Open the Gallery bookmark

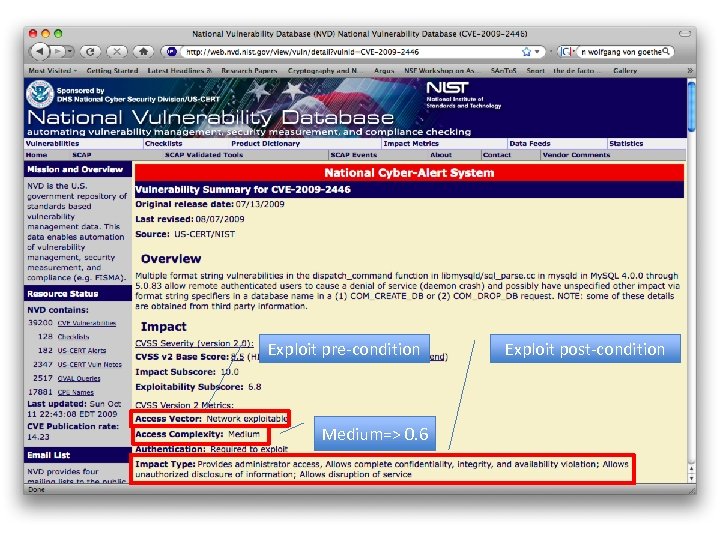click(625, 71)
